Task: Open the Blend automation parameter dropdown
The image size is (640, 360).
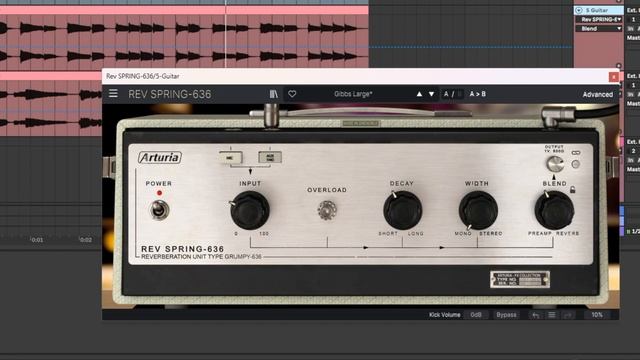Action: click(x=599, y=29)
